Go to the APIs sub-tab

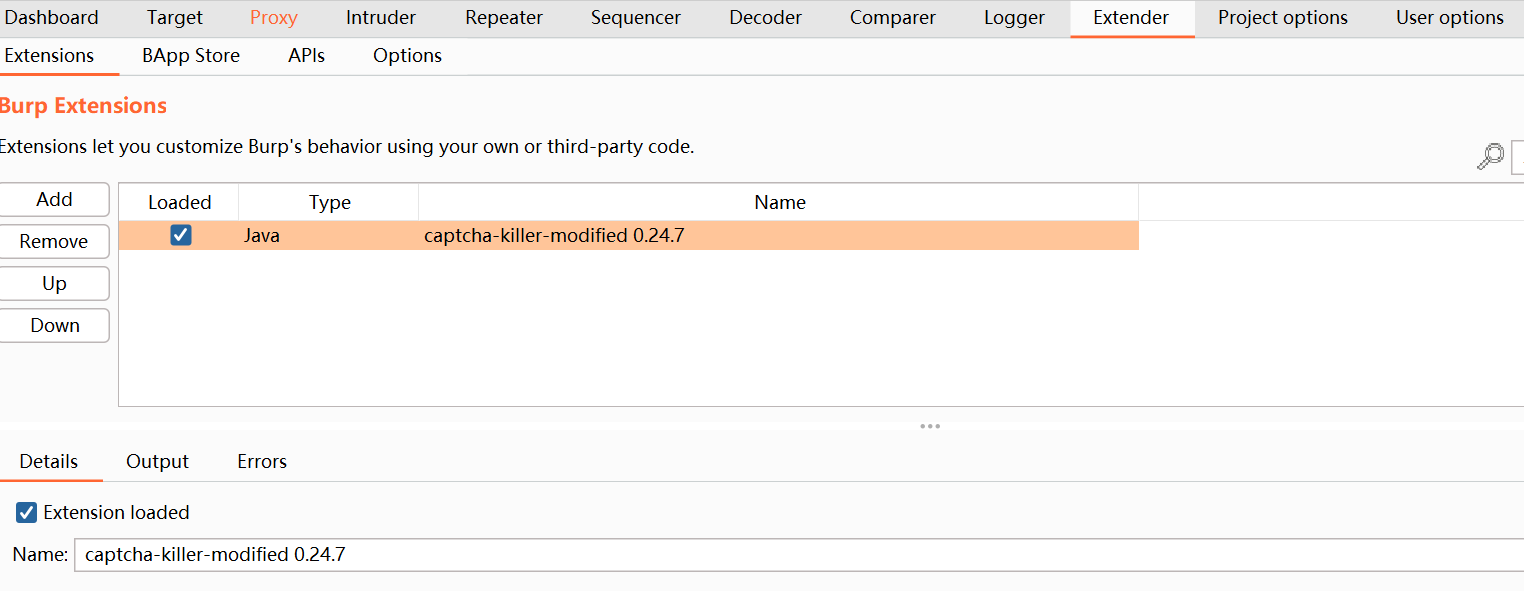[306, 56]
